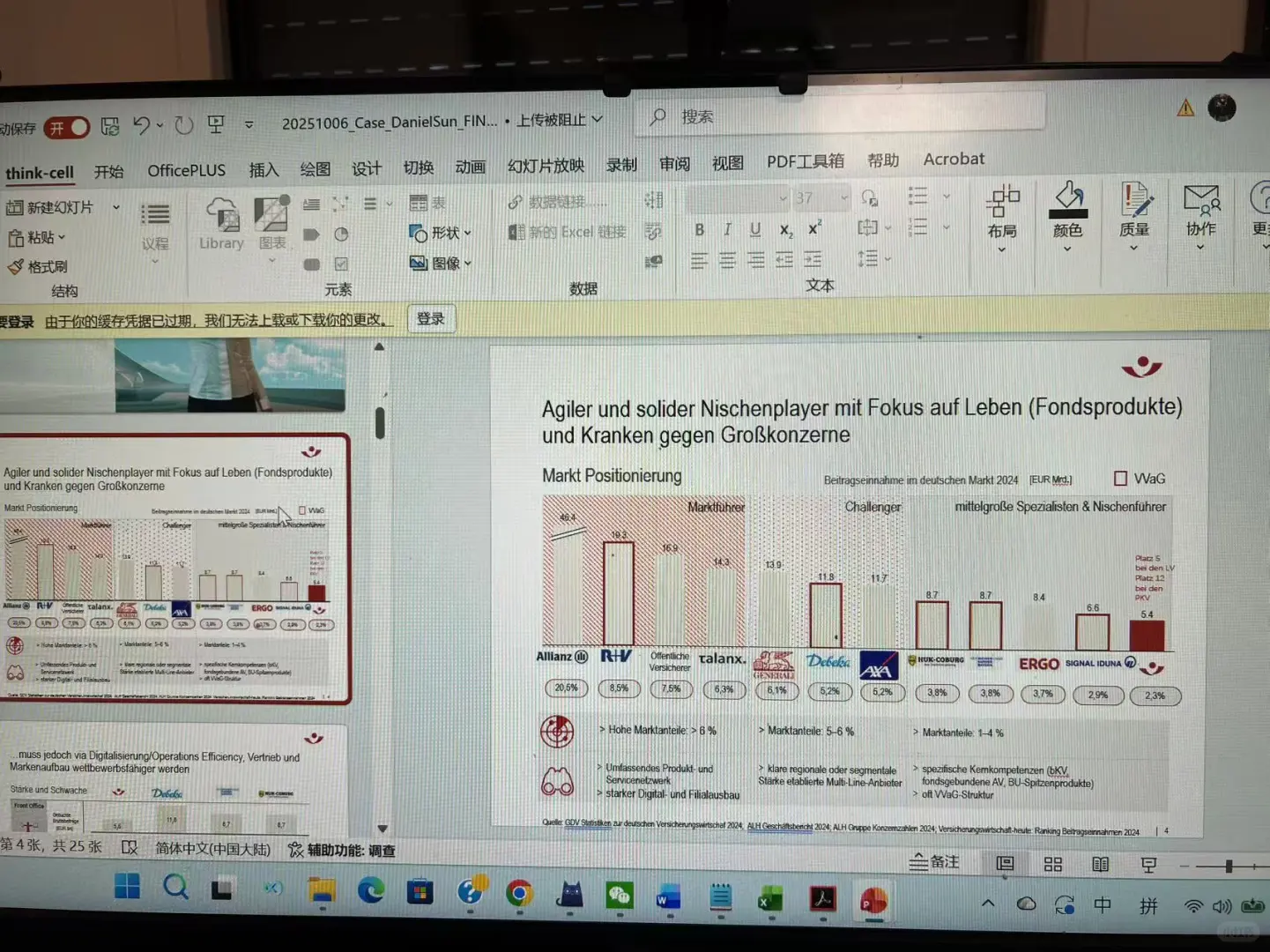
Task: Click the Windows Start button
Action: pyautogui.click(x=127, y=887)
